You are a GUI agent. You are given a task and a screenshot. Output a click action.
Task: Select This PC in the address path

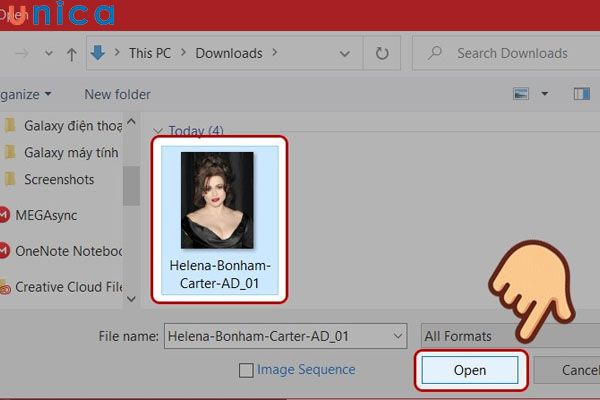(x=150, y=53)
